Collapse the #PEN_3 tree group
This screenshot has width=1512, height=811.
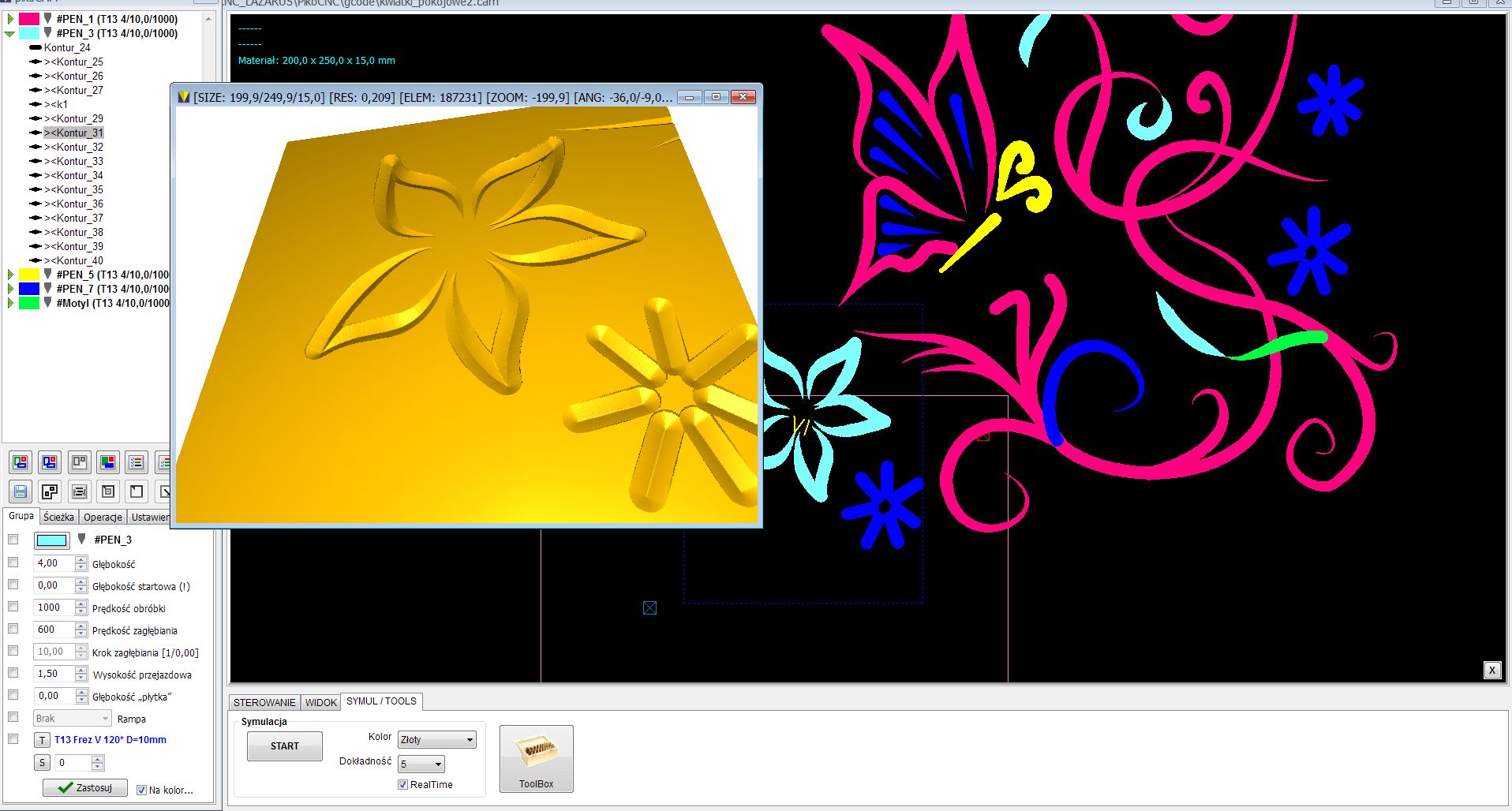coord(10,33)
